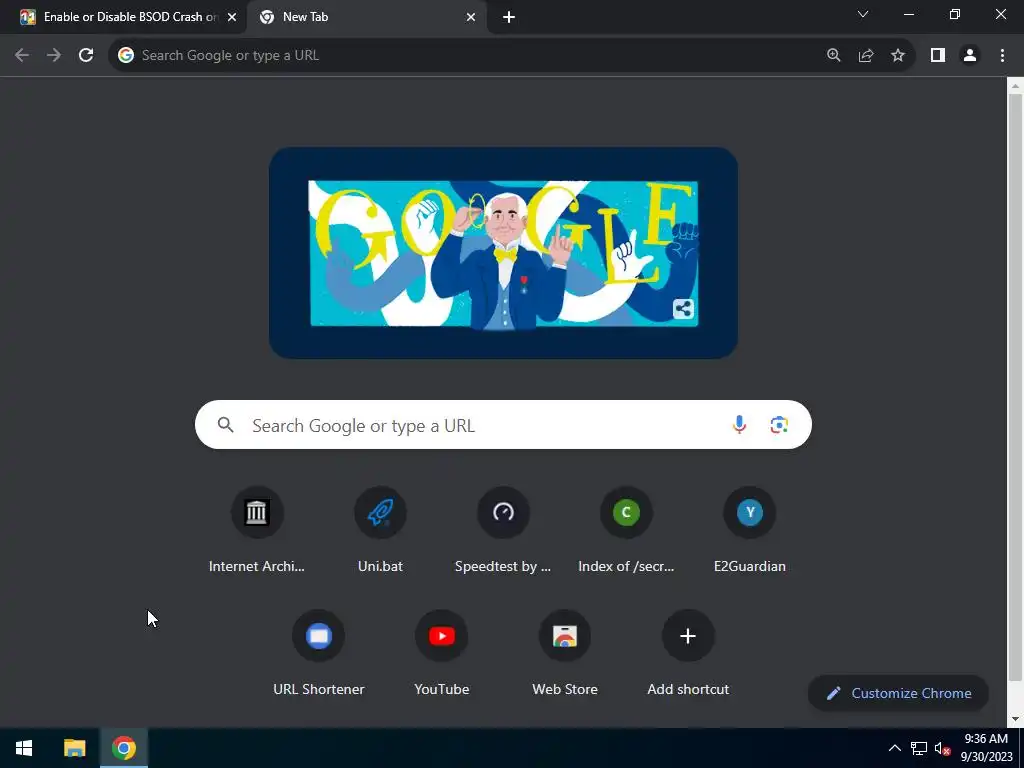
Task: Click the Google doodle image
Action: 503,253
